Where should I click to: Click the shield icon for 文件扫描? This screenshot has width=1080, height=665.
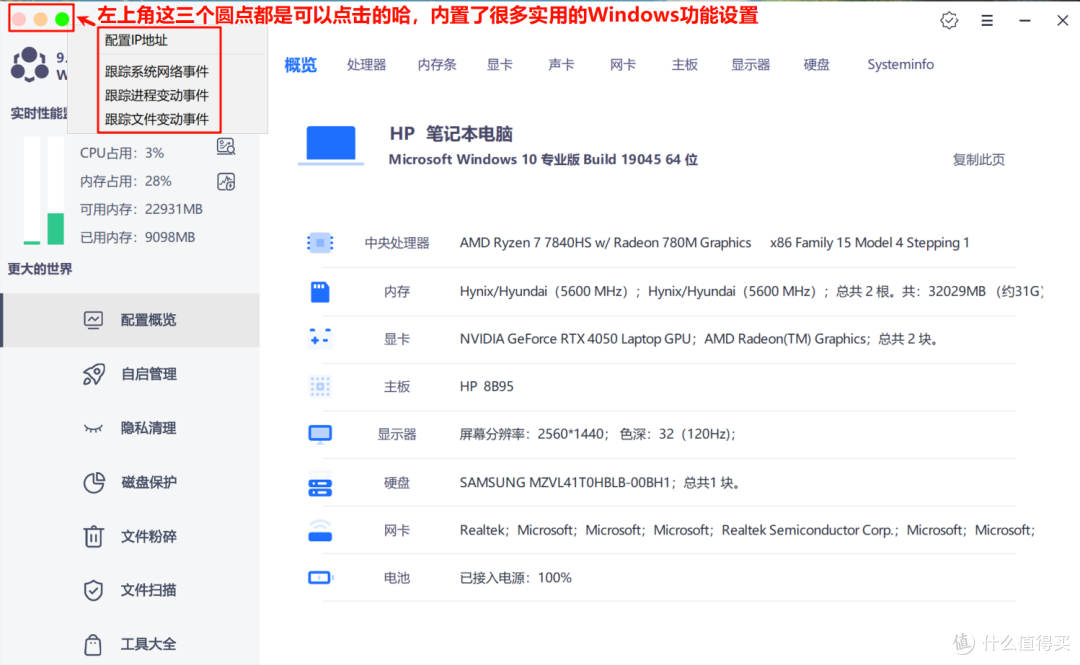point(93,591)
